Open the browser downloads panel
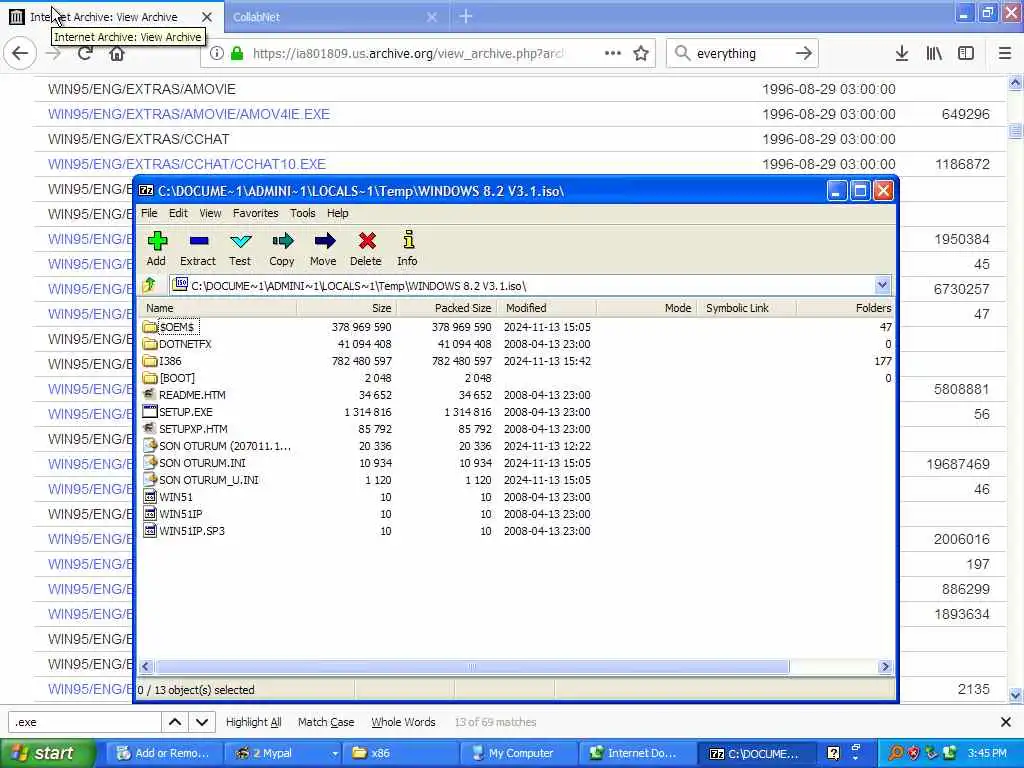Image resolution: width=1024 pixels, height=768 pixels. click(x=901, y=54)
